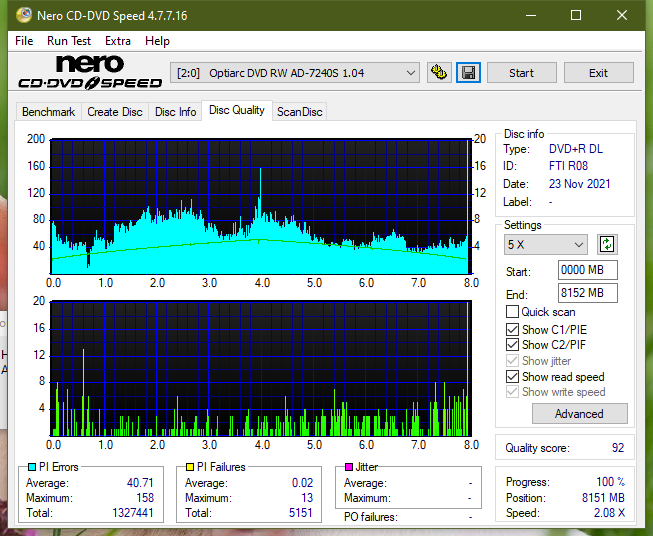The height and width of the screenshot is (536, 653).
Task: Click the PO failures label
Action: tap(371, 517)
